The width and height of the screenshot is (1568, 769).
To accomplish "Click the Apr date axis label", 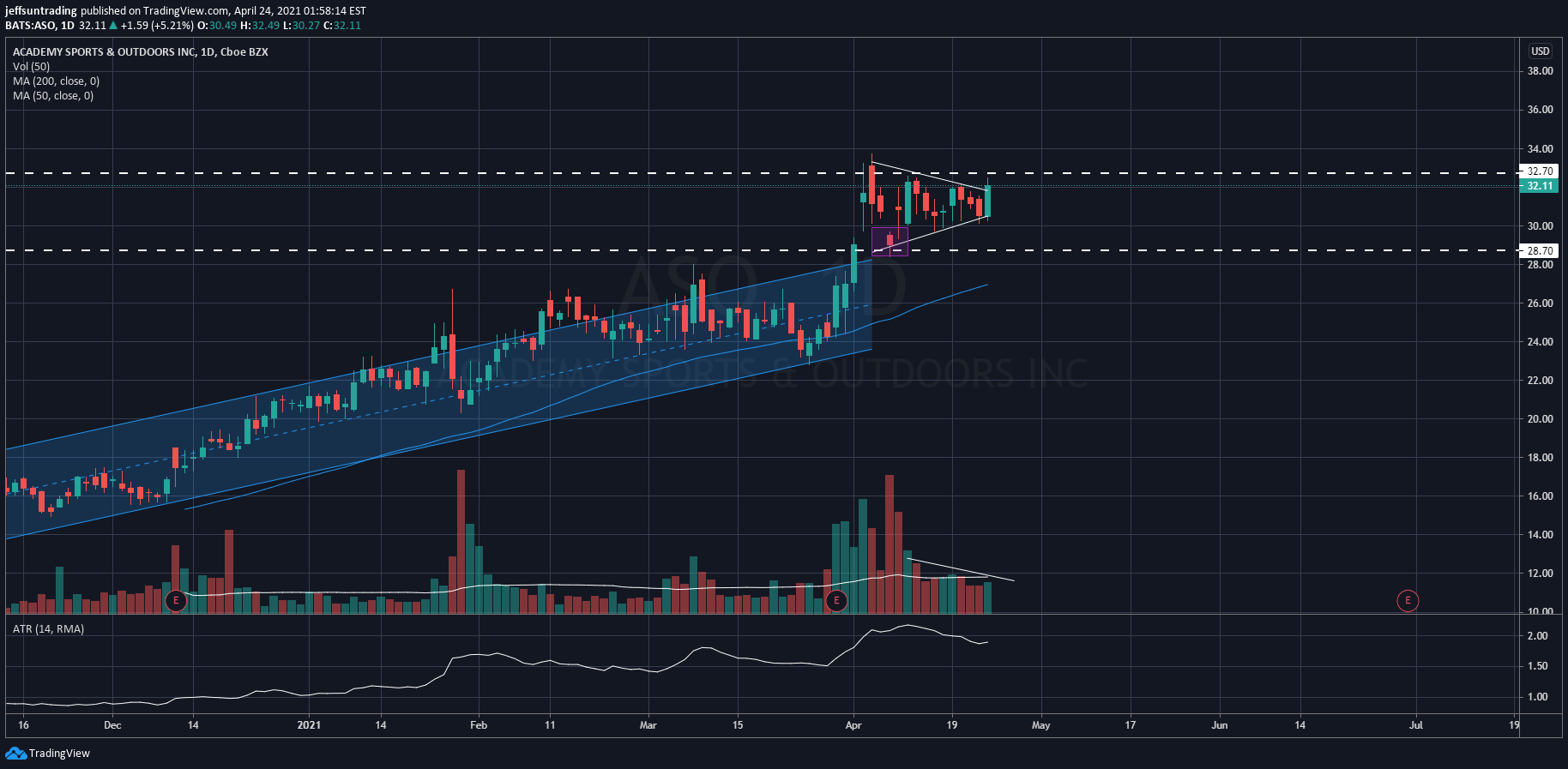I will 853,725.
